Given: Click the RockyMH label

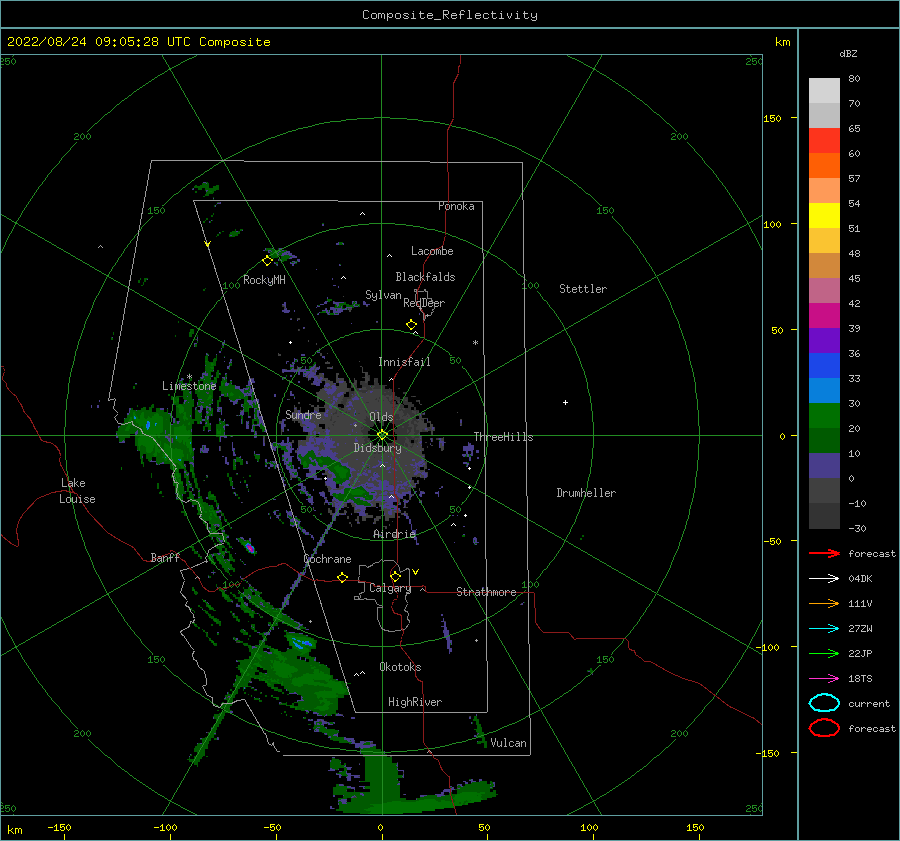Looking at the screenshot, I should [264, 280].
